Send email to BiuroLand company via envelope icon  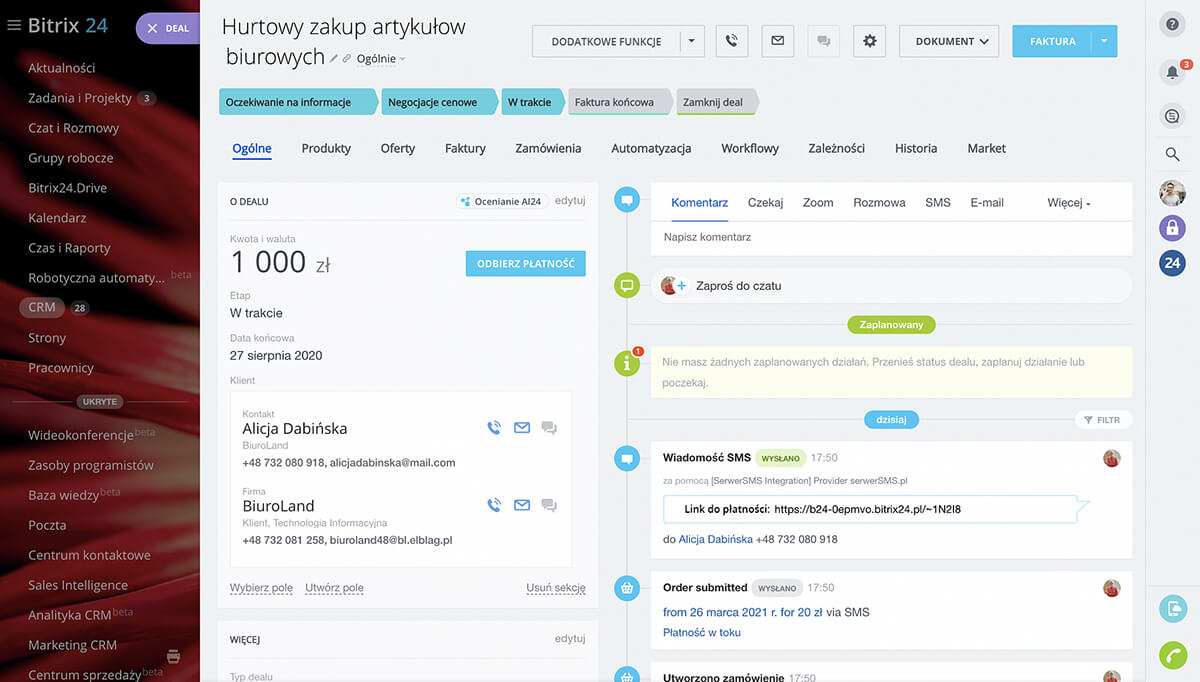(x=521, y=505)
